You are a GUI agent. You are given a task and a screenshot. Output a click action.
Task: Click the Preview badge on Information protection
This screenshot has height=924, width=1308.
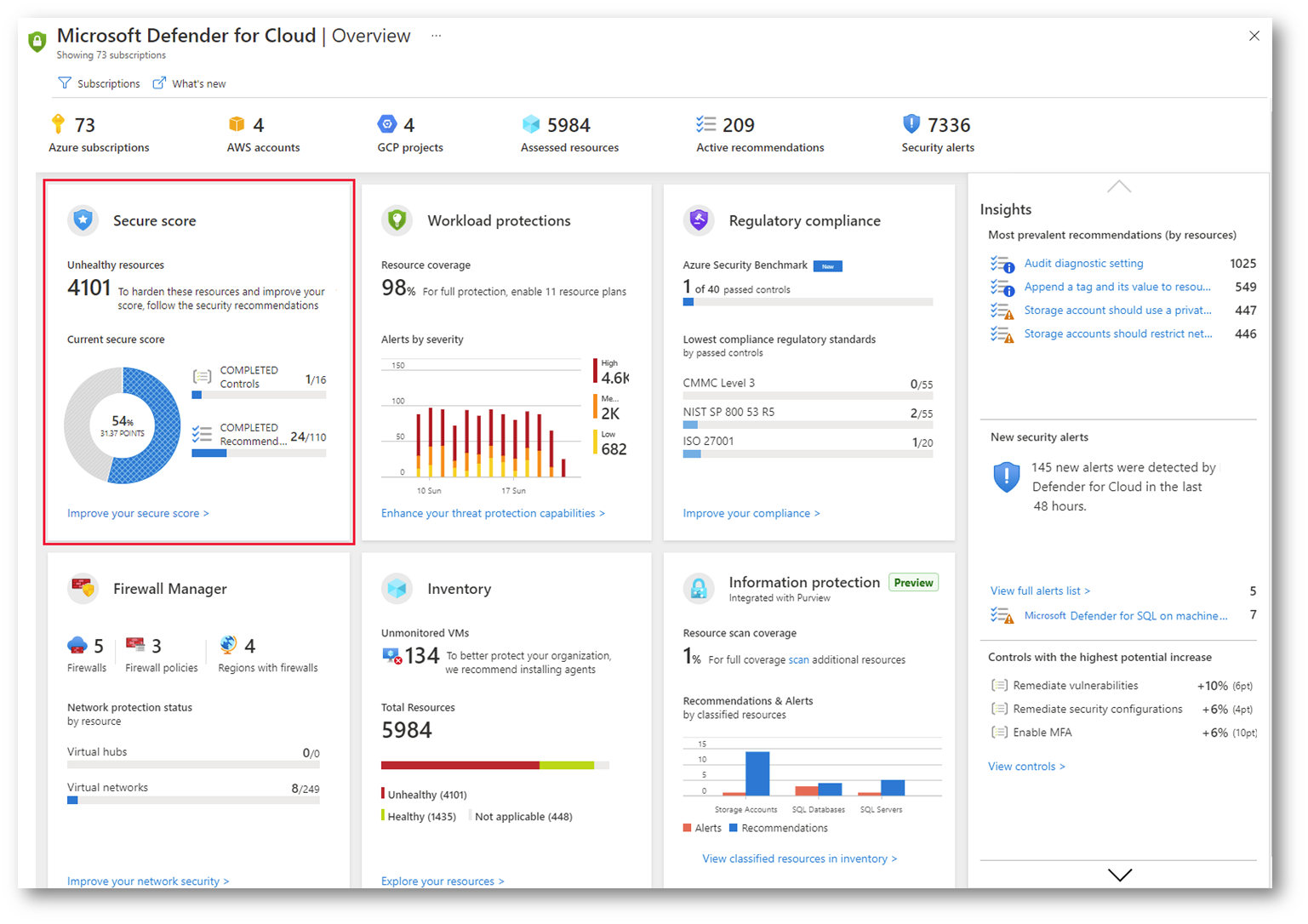913,583
